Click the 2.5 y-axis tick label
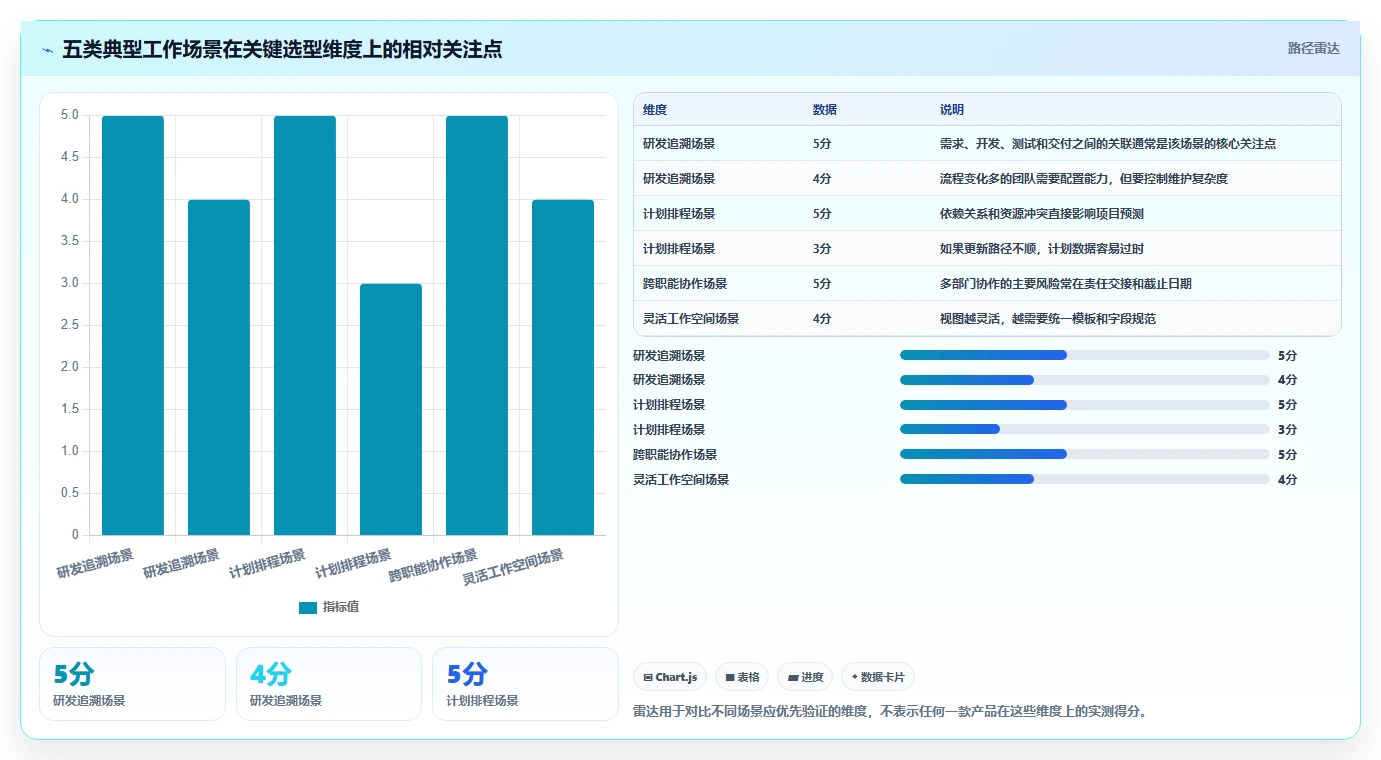The height and width of the screenshot is (760, 1381). click(69, 325)
